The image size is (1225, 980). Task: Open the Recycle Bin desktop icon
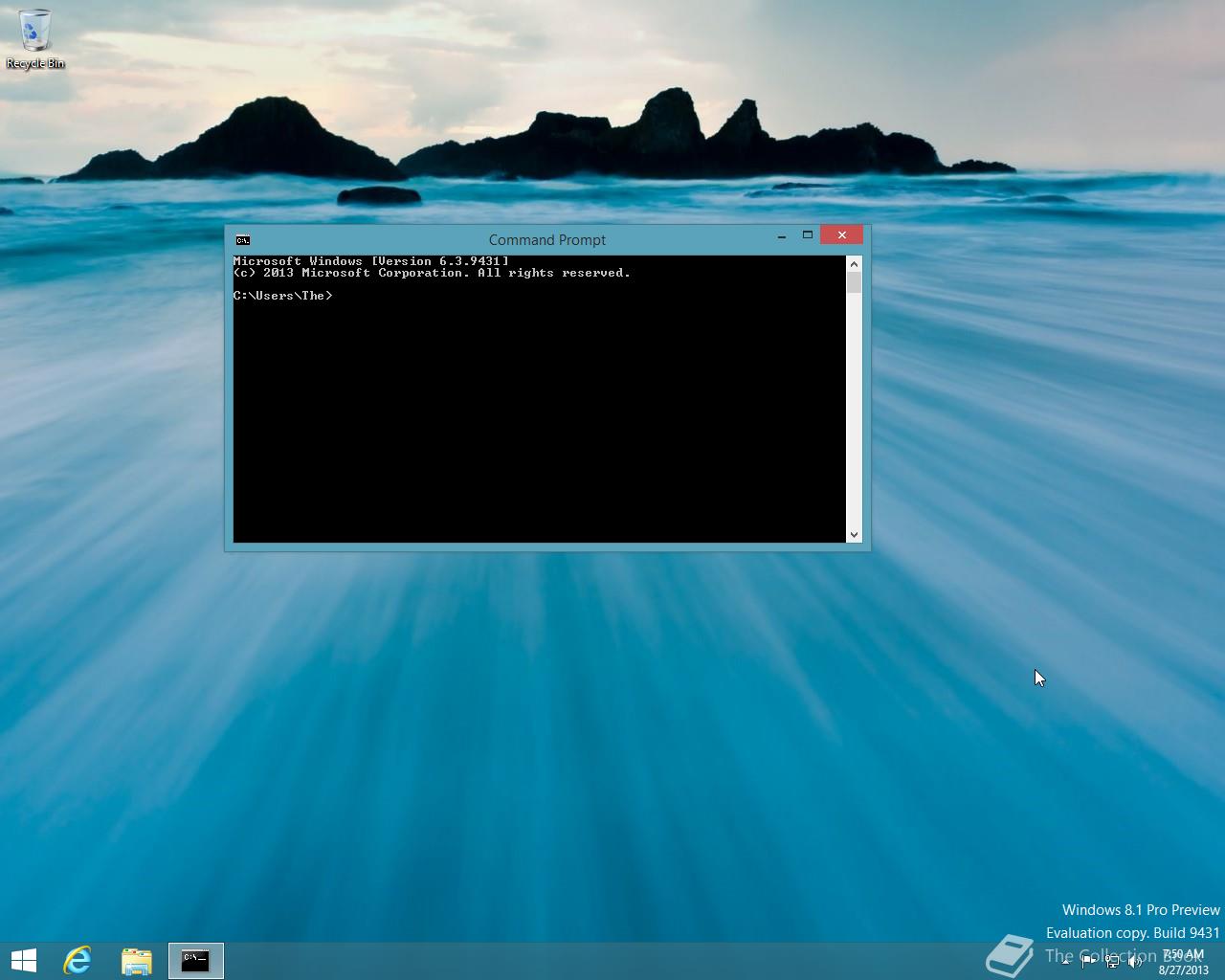point(35,39)
